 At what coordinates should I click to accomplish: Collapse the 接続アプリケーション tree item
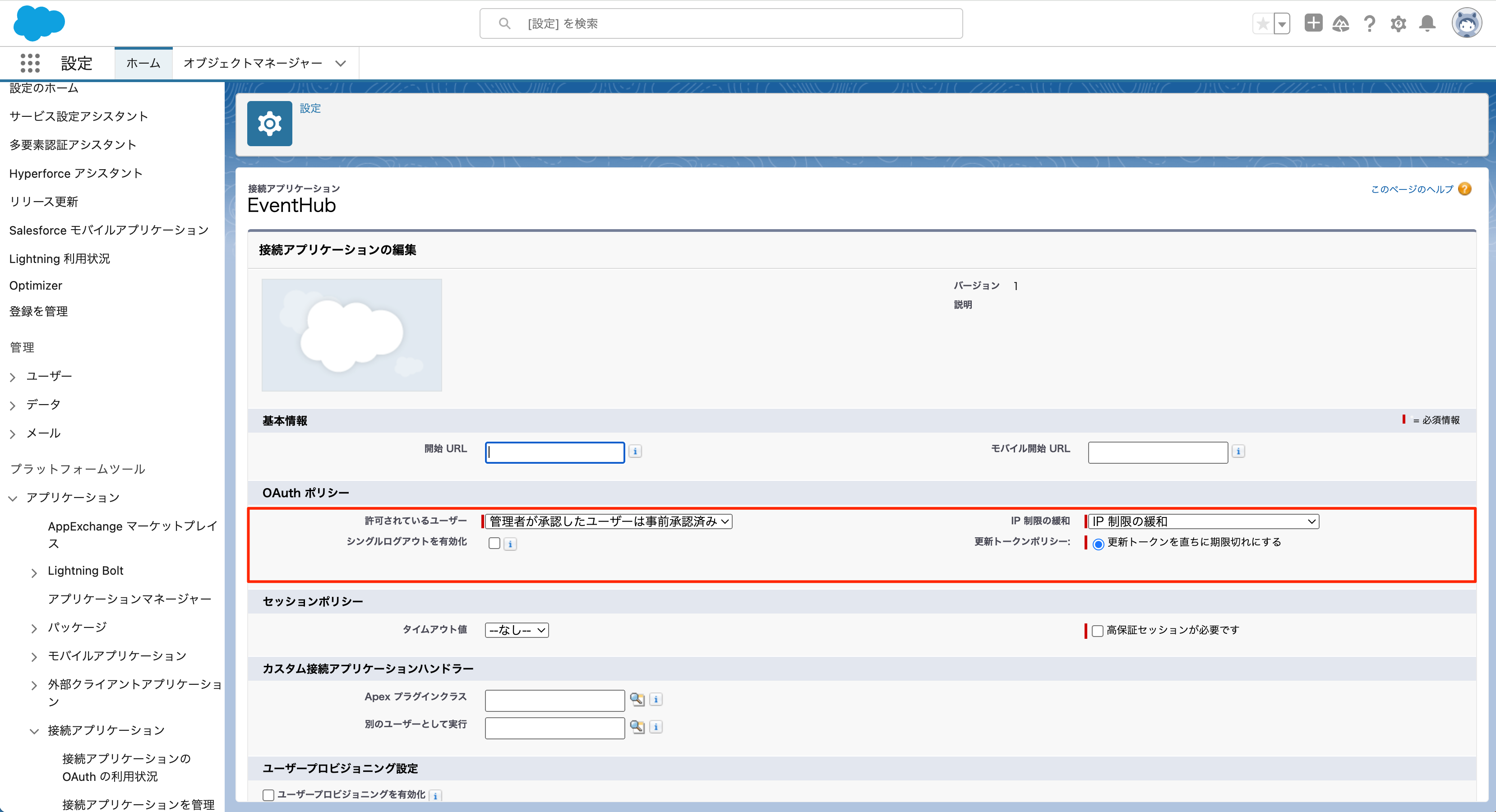point(34,731)
